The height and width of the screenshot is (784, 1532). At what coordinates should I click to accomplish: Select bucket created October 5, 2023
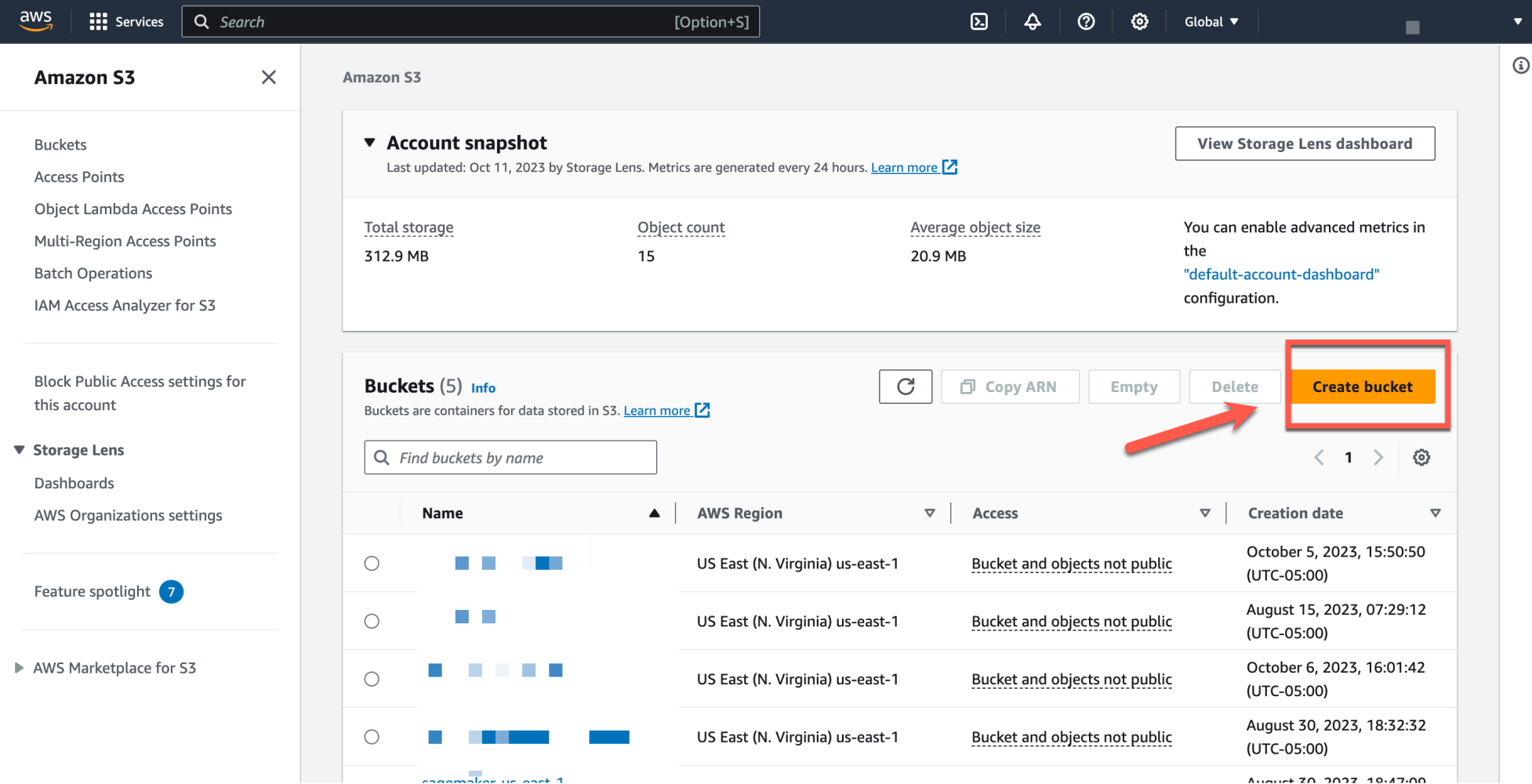pos(372,563)
